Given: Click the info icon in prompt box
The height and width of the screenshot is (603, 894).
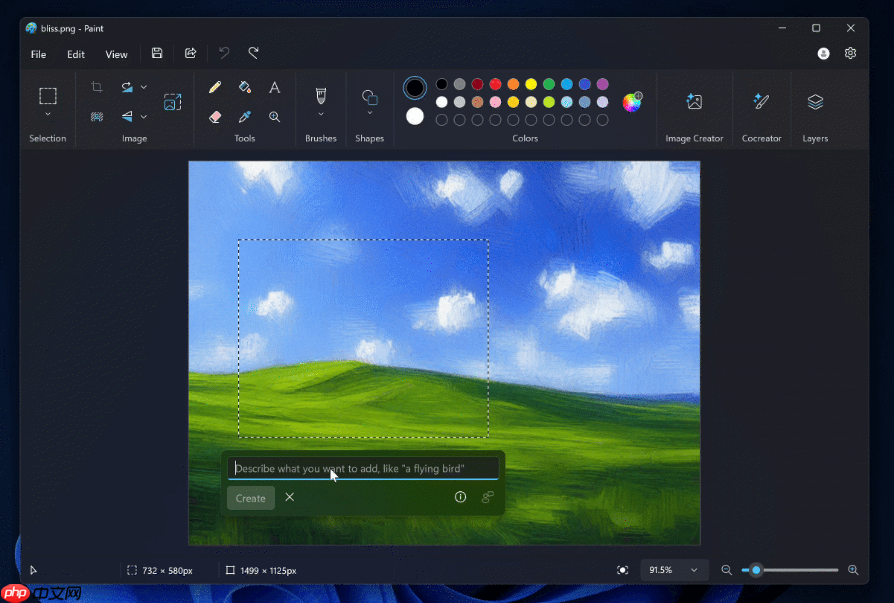Looking at the screenshot, I should point(460,497).
